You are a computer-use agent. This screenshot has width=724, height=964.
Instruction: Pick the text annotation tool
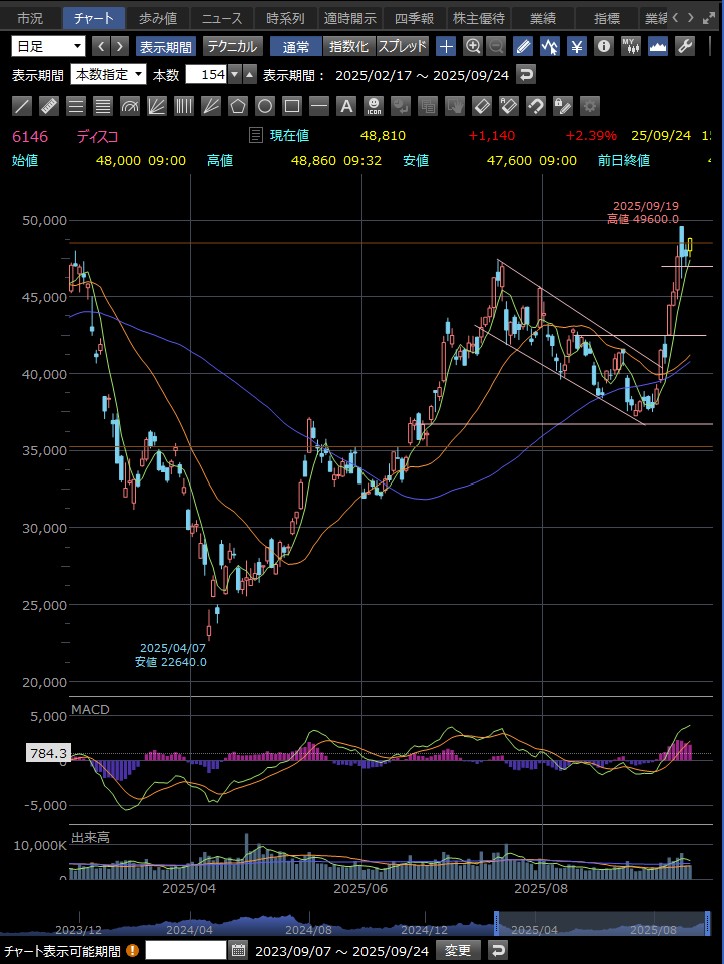click(346, 106)
